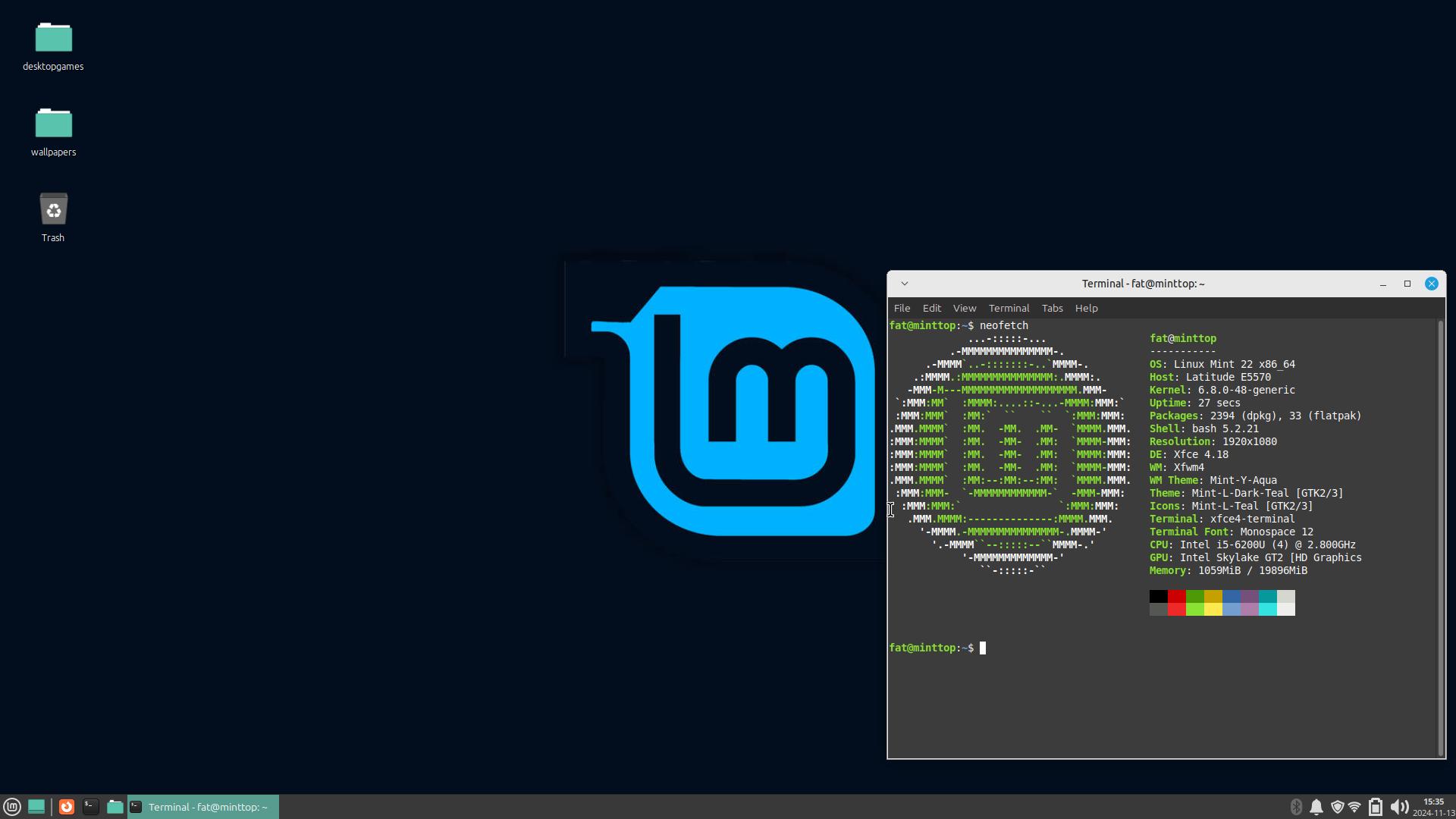This screenshot has width=1456, height=819.
Task: Click the bottom fat@minttop prompt line
Action: tap(937, 648)
